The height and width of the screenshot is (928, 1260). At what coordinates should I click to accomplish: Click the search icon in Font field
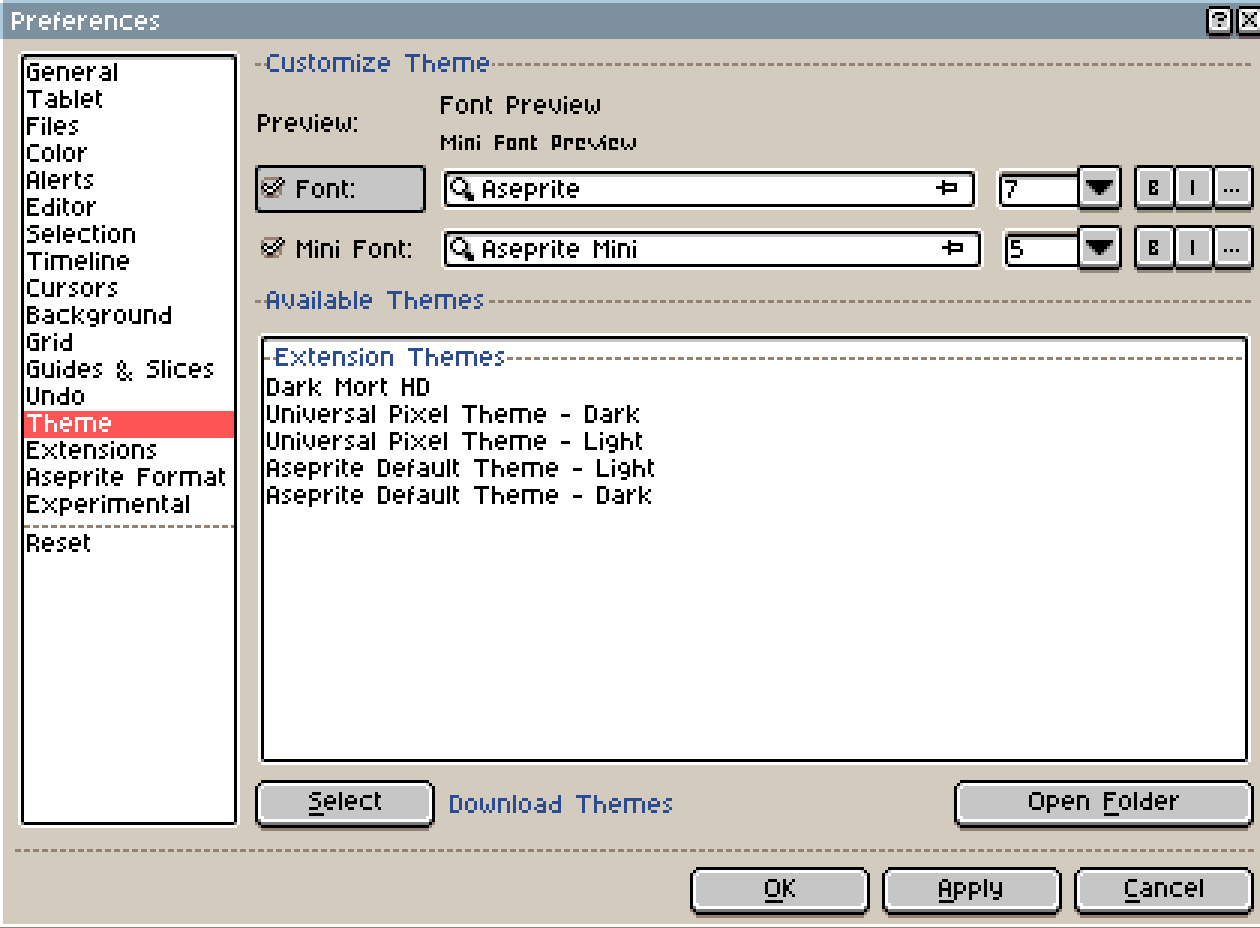[x=461, y=189]
